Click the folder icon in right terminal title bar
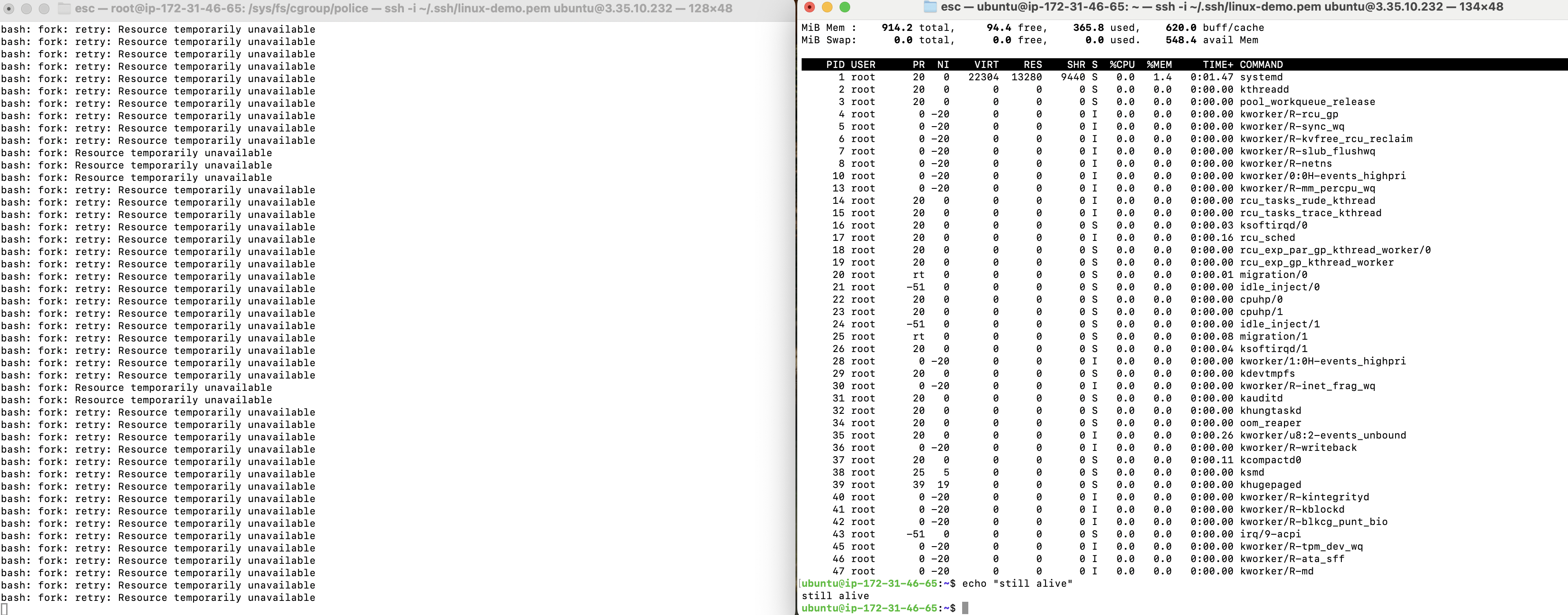The width and height of the screenshot is (1568, 615). (930, 7)
